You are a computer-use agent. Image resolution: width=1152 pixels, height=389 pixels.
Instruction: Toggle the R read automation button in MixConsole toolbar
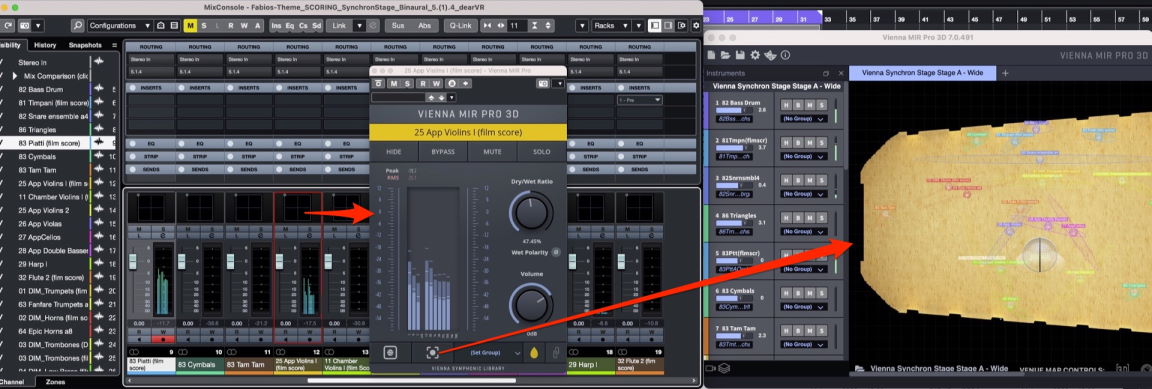231,26
